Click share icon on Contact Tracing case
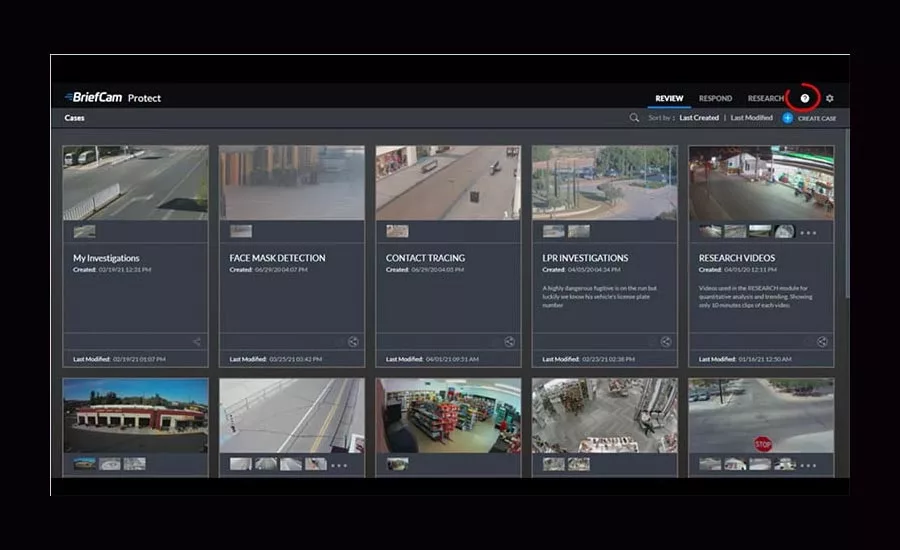Screen dimensions: 900x550 pyautogui.click(x=509, y=342)
